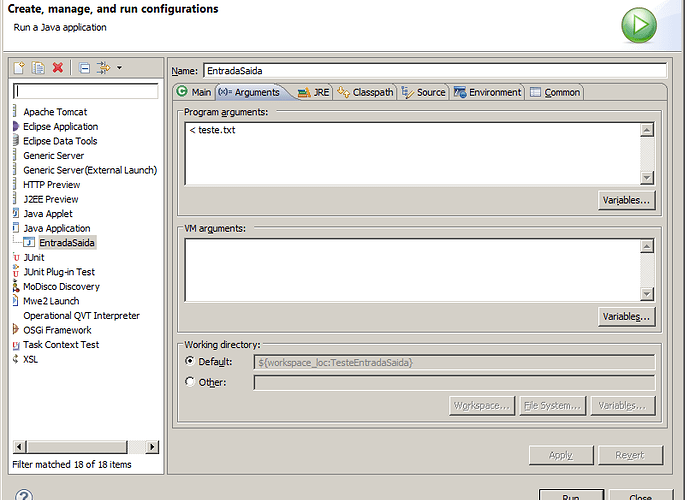Click the horizontal scrollbar thumb in list
The image size is (690, 500).
tap(77, 447)
